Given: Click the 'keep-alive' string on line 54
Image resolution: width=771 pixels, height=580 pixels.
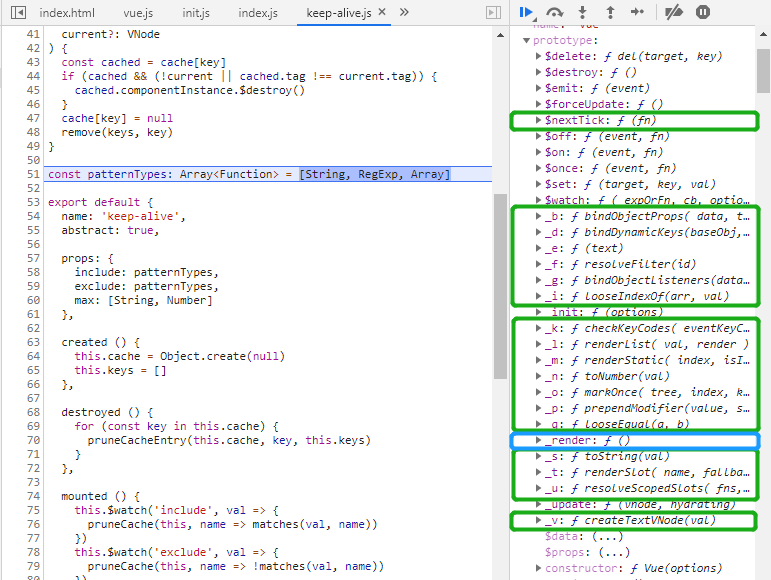Looking at the screenshot, I should coord(141,216).
